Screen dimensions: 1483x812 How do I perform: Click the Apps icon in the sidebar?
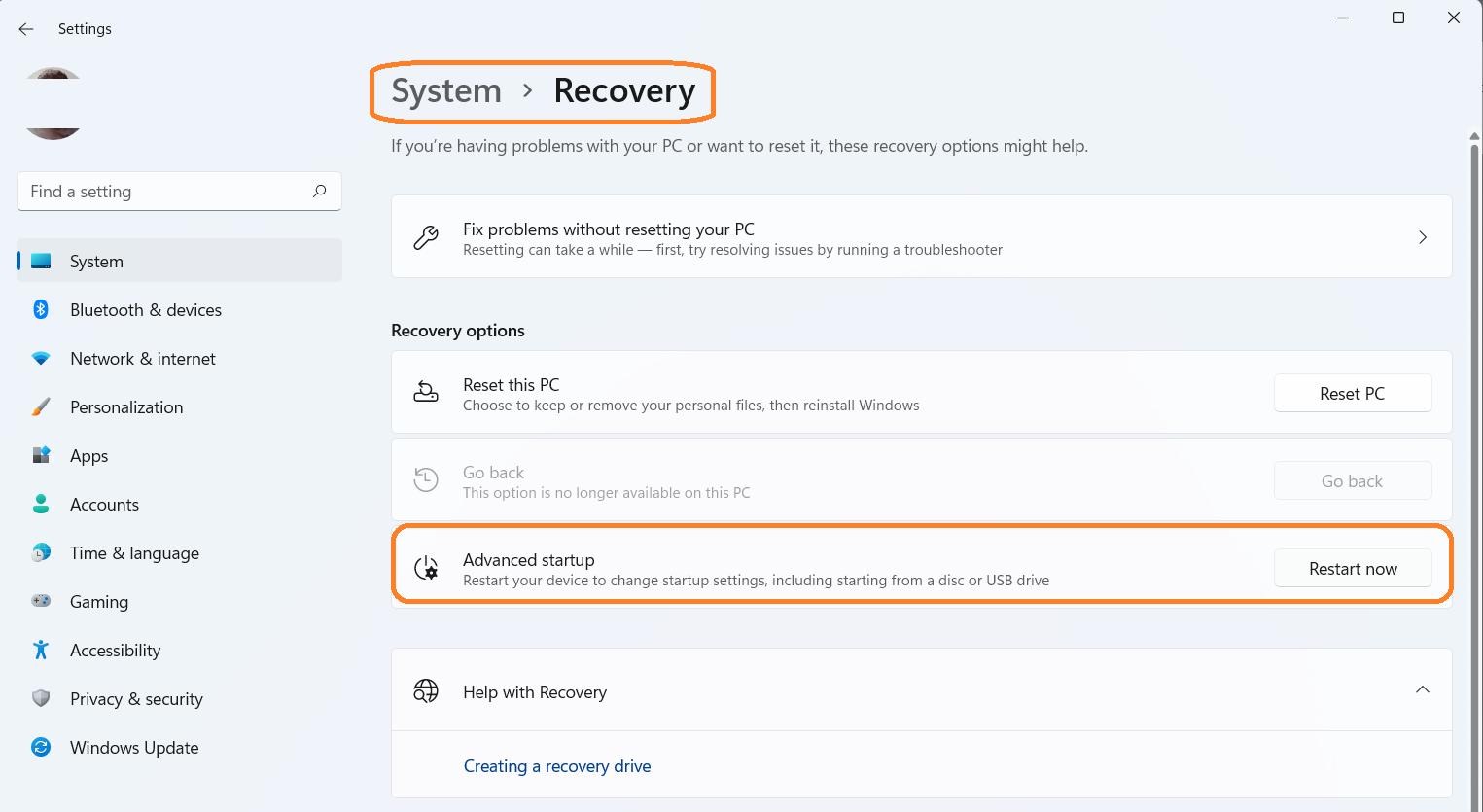tap(41, 455)
